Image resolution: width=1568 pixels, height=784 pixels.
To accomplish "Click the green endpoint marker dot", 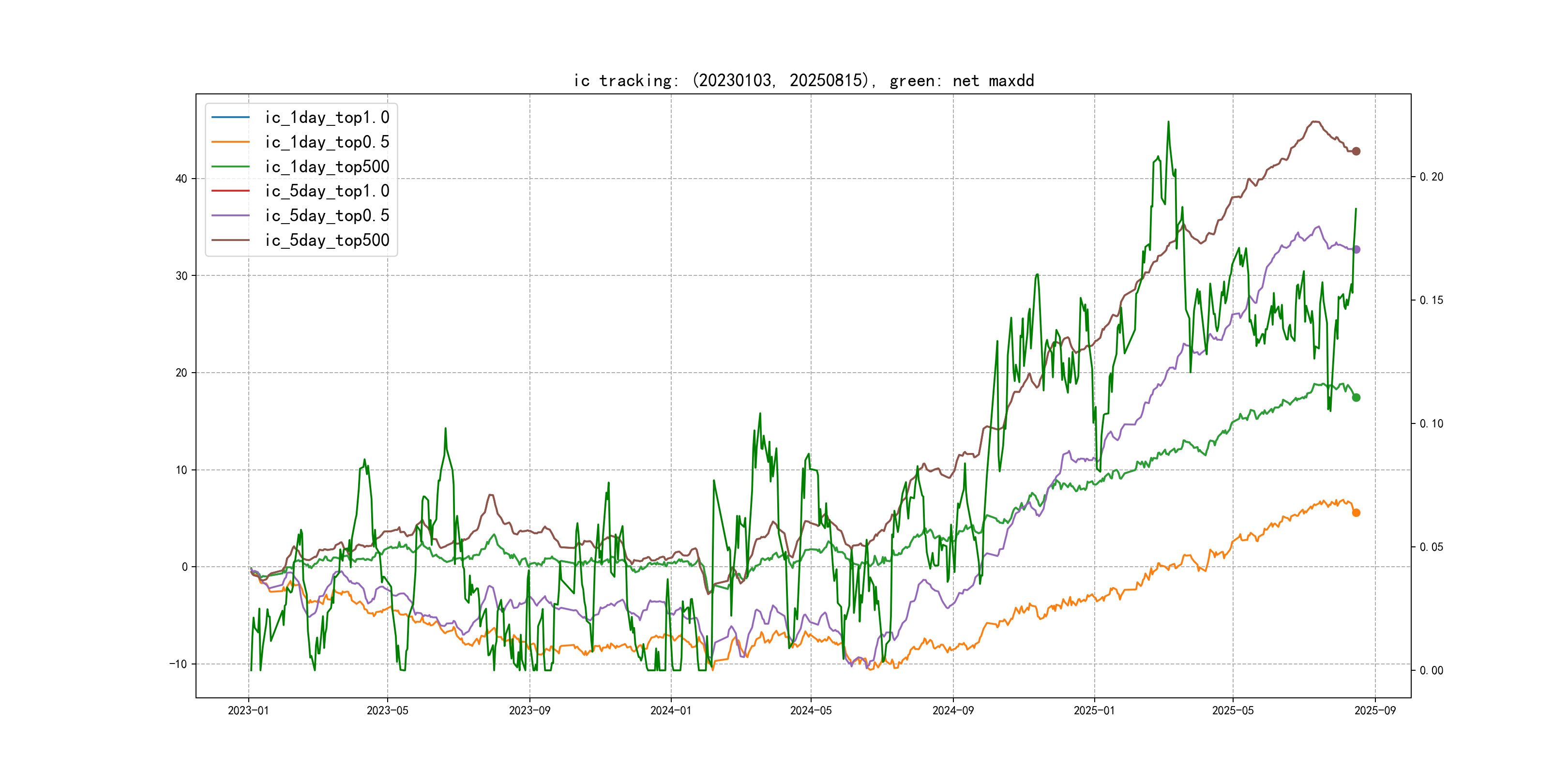I will [x=1356, y=397].
